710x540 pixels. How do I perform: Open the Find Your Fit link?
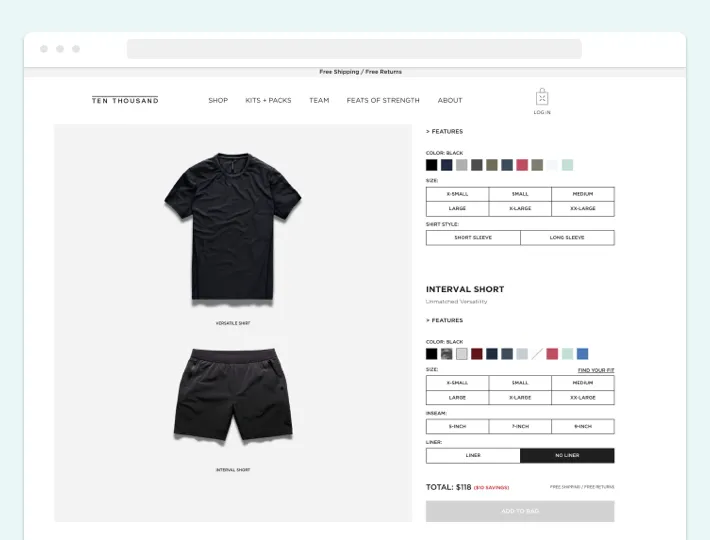pyautogui.click(x=596, y=370)
